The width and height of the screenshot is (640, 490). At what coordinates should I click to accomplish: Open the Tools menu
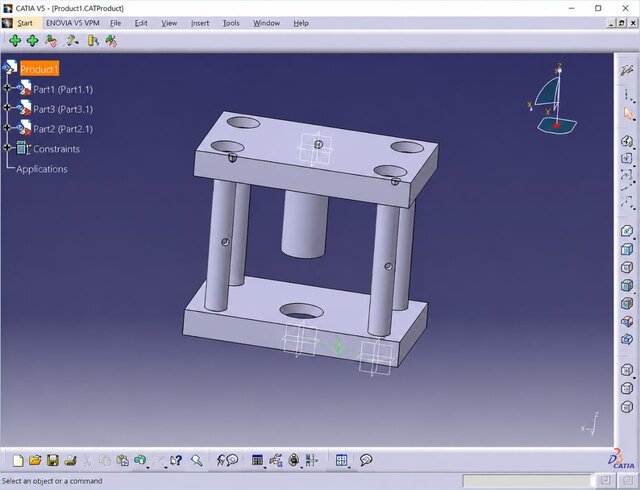point(231,23)
